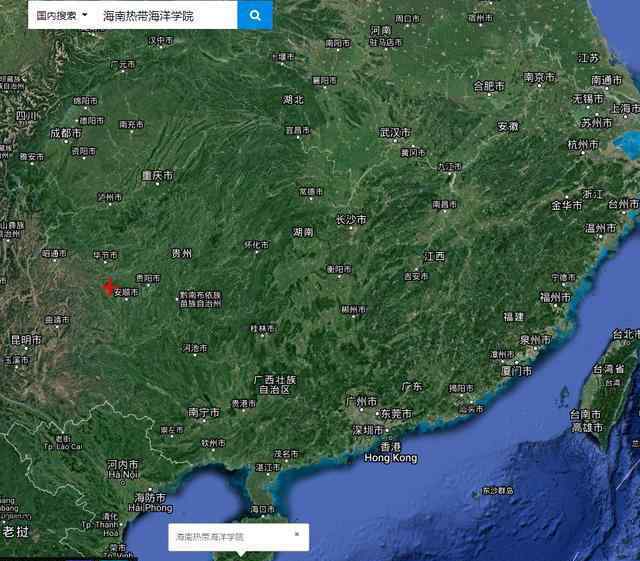The image size is (640, 561).
Task: Click the 湖南 province label
Action: (x=303, y=232)
